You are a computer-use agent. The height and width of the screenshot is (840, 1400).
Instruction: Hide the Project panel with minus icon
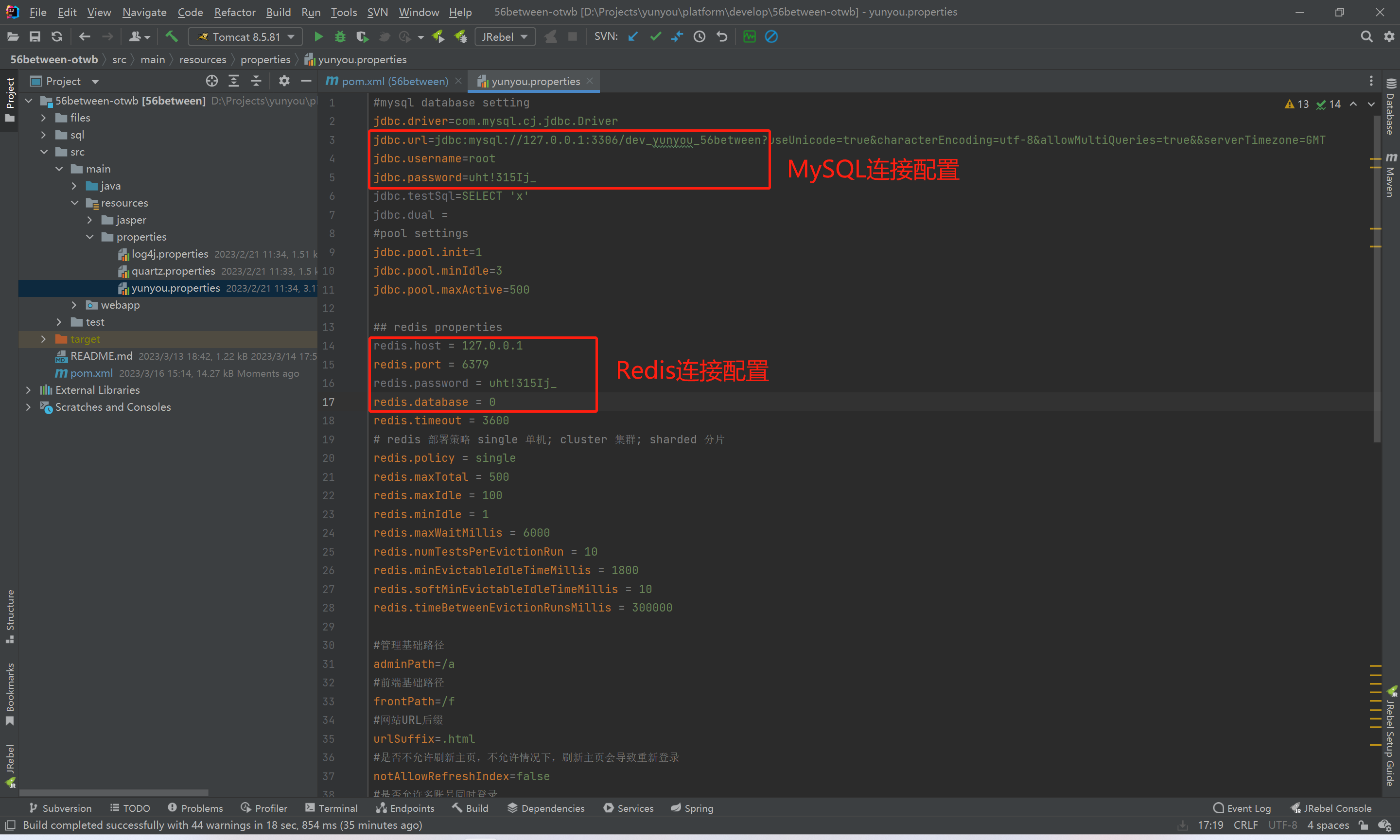click(x=306, y=81)
